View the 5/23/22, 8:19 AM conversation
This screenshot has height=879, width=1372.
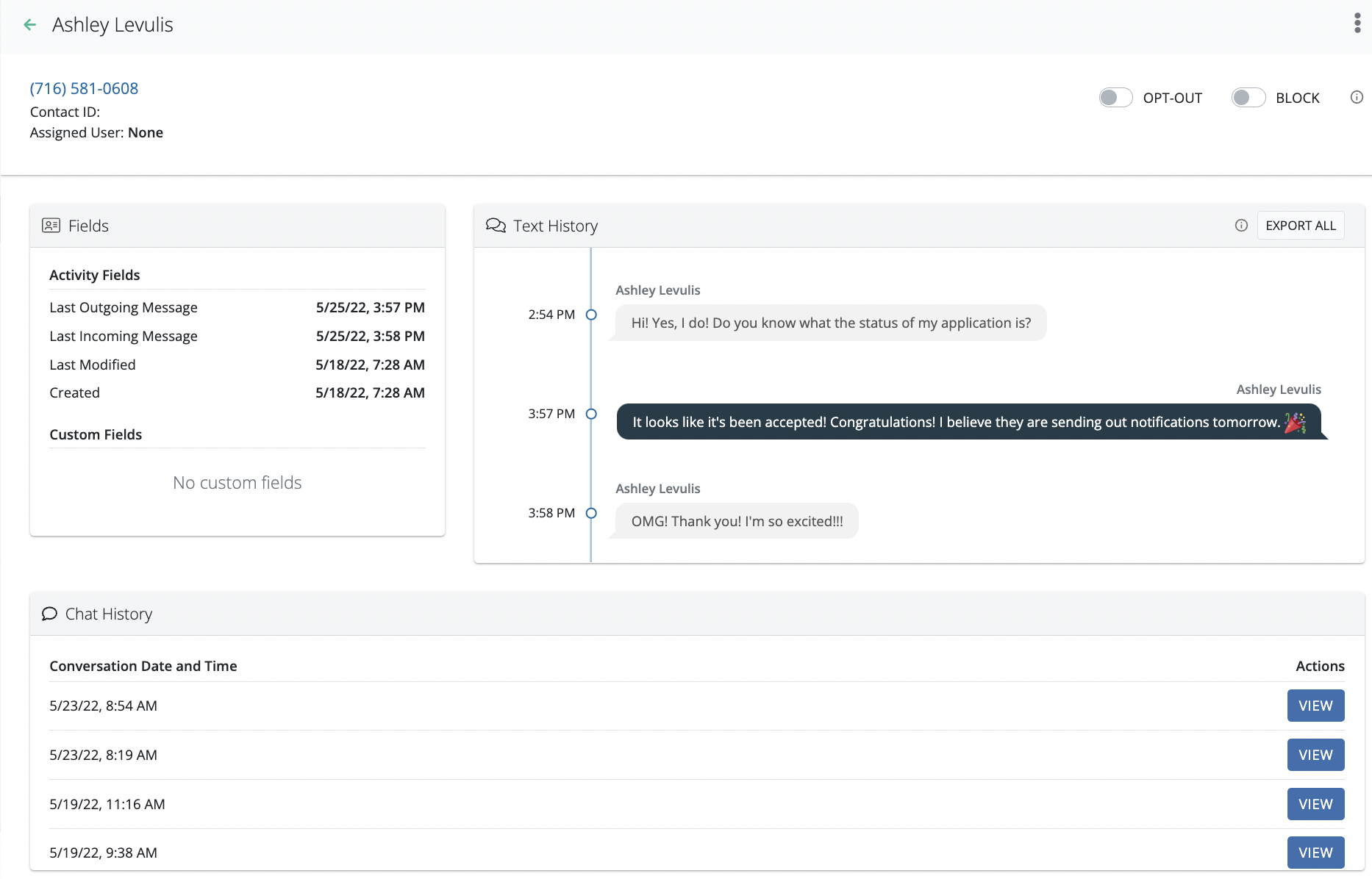[1315, 755]
